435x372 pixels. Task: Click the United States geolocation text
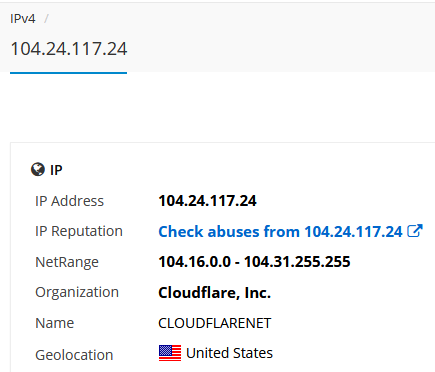[x=229, y=353]
